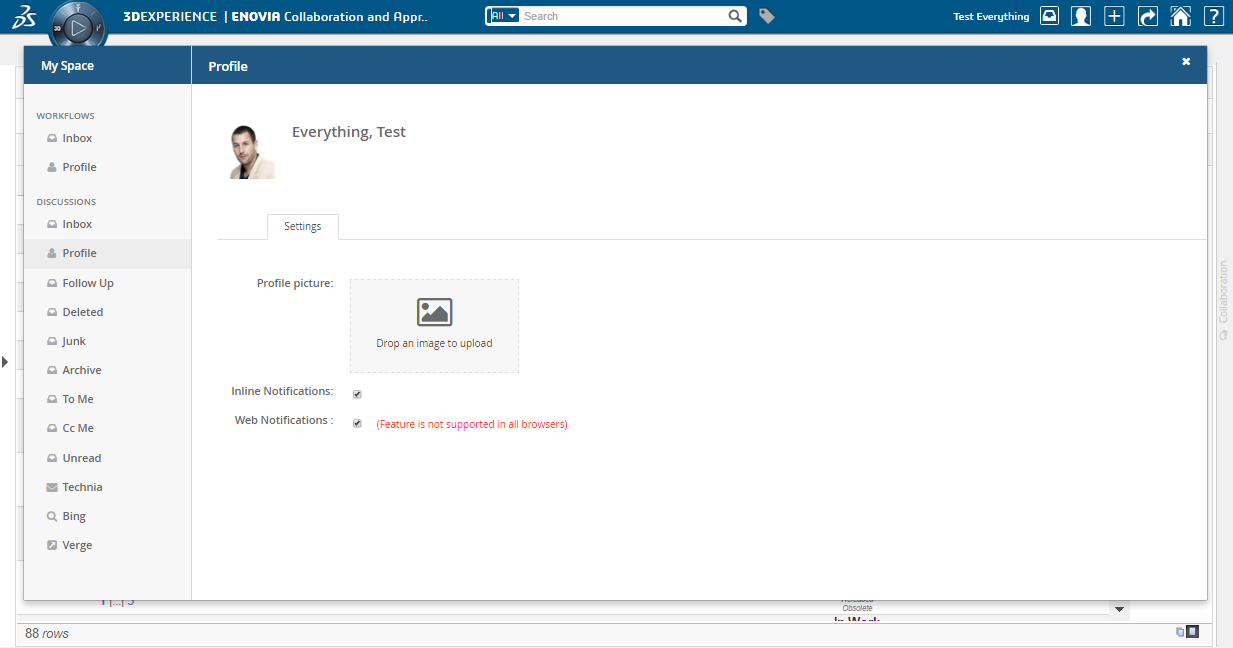This screenshot has height=648, width=1233.
Task: Open the inbox tray icon in header
Action: point(1049,16)
